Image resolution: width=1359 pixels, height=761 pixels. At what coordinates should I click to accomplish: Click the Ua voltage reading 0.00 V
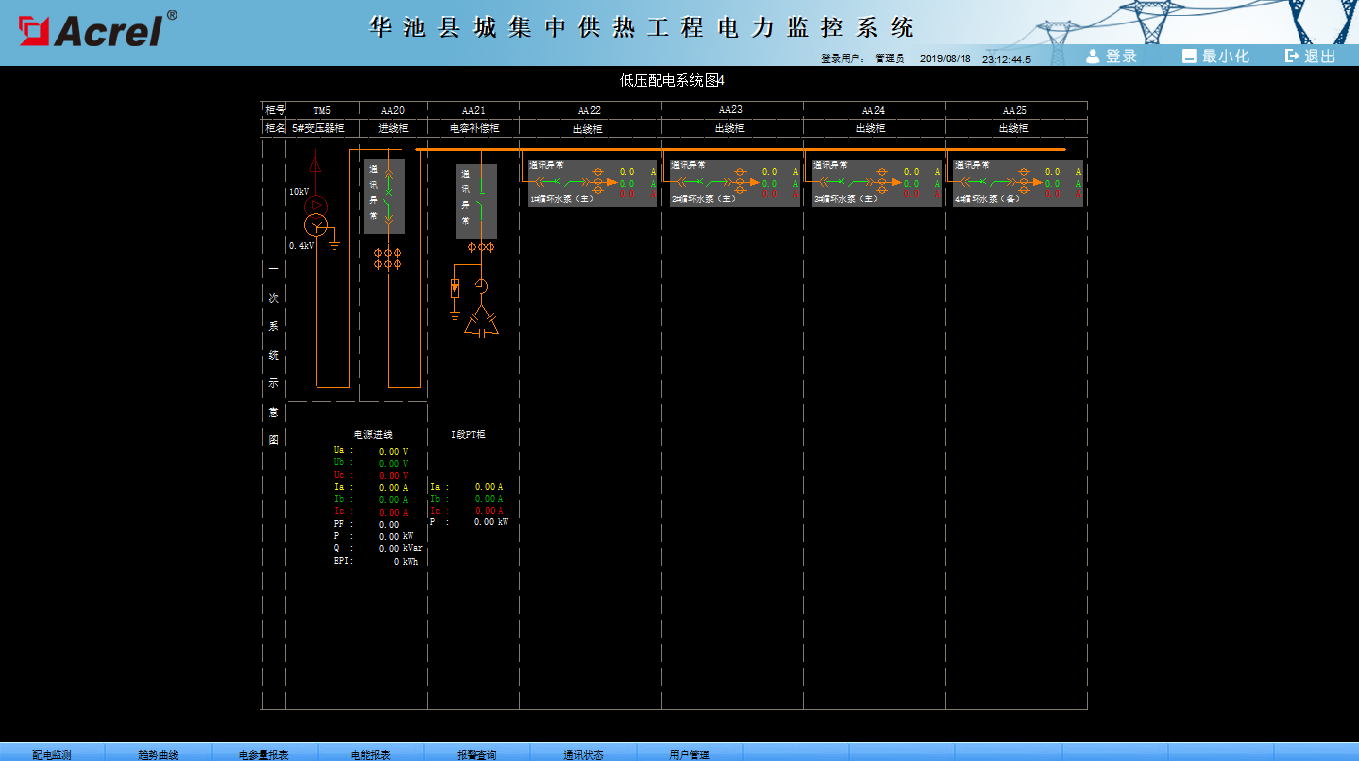pos(393,452)
